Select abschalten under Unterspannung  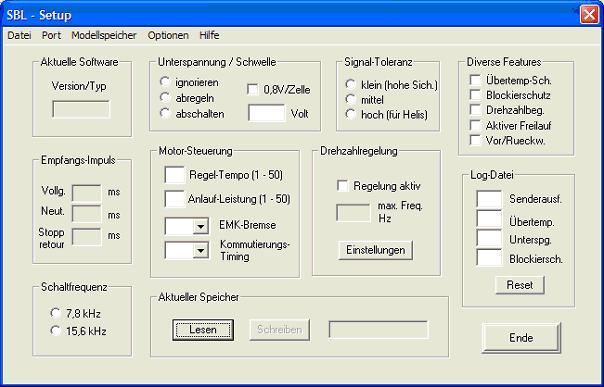click(x=165, y=114)
